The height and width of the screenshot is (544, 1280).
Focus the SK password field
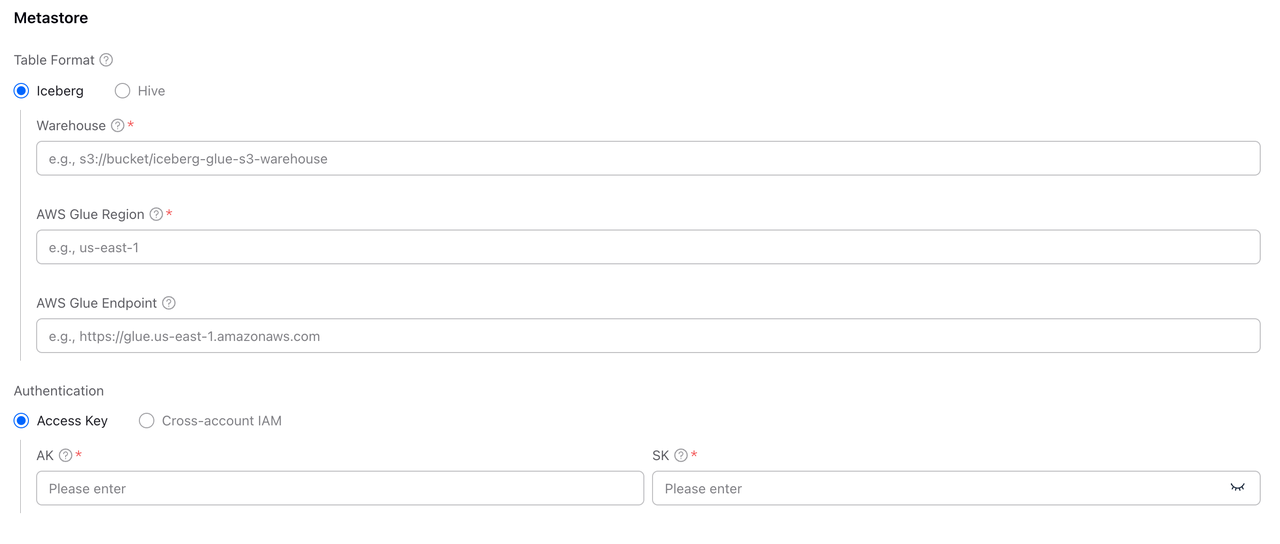point(940,488)
